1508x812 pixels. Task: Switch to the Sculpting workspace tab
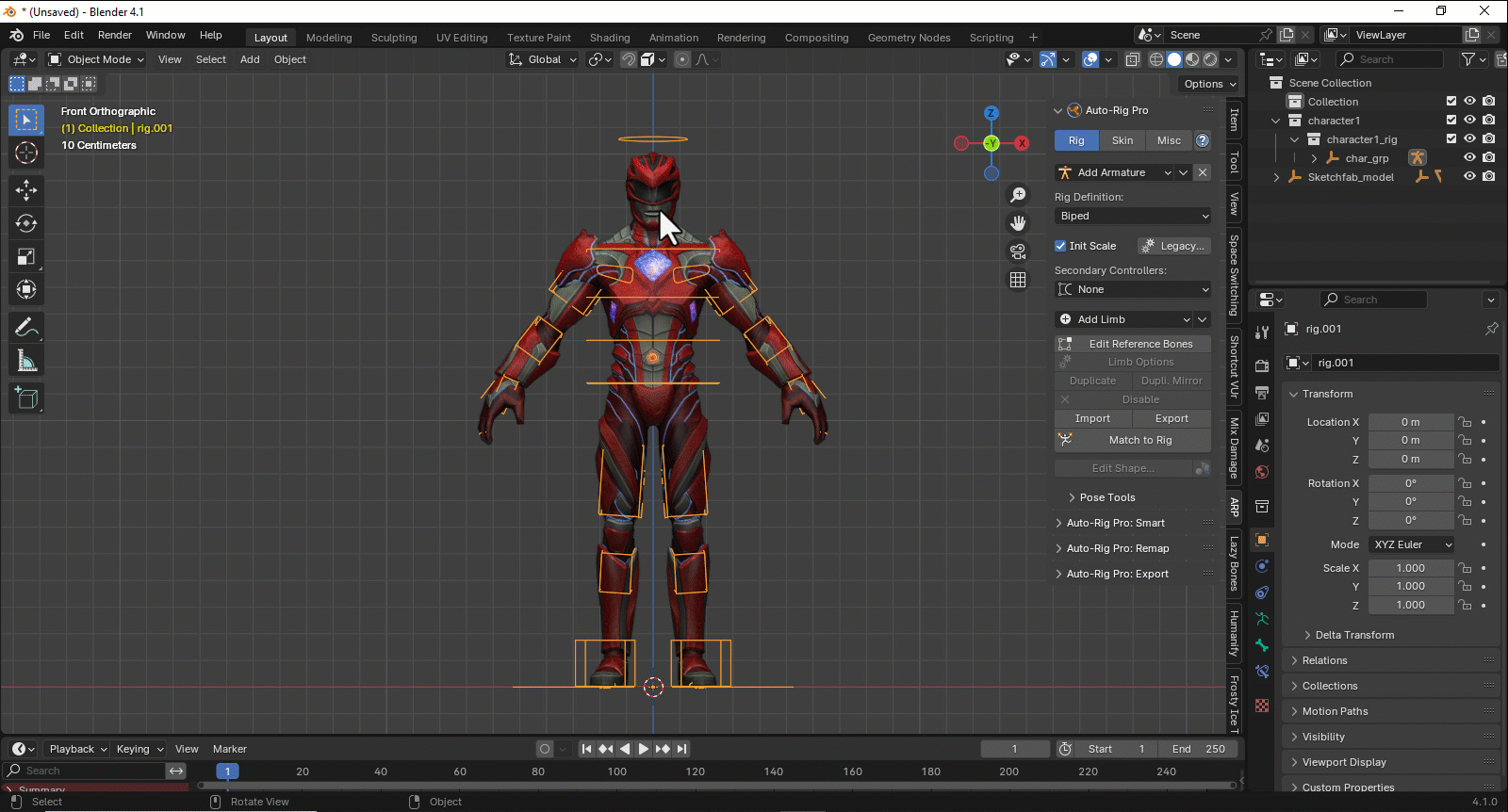(x=394, y=38)
